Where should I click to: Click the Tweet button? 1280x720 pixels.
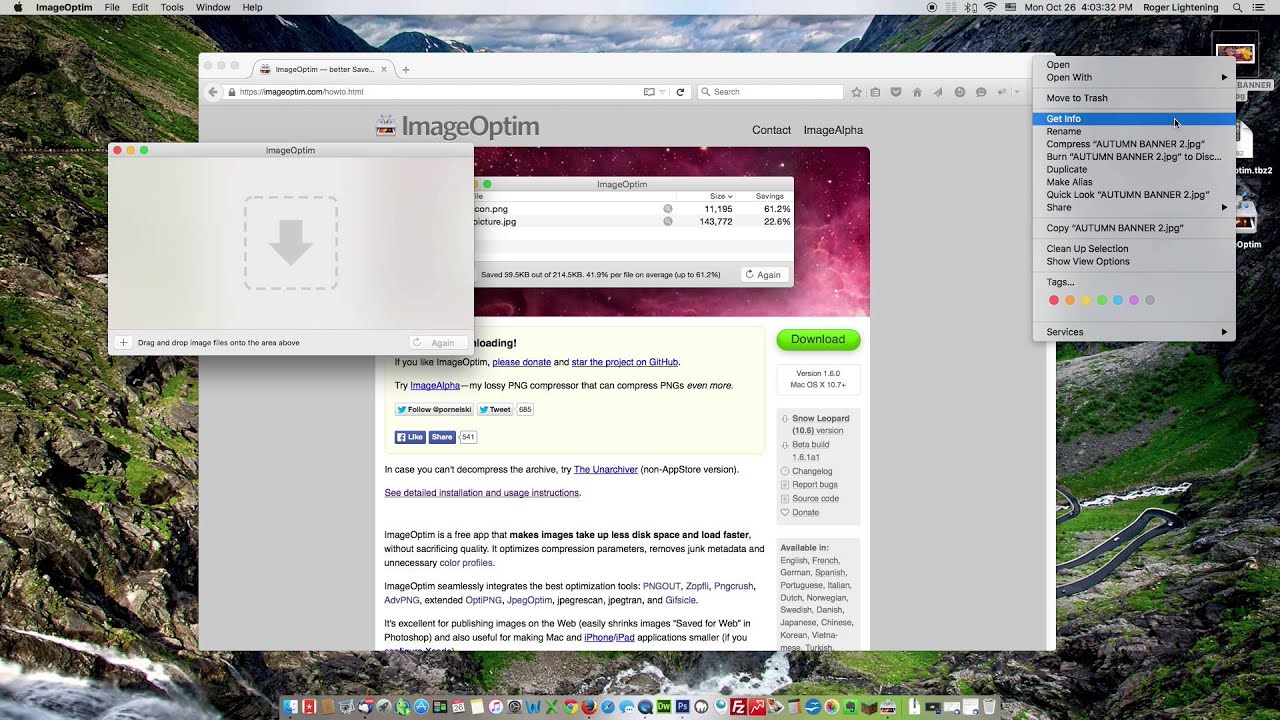[495, 409]
